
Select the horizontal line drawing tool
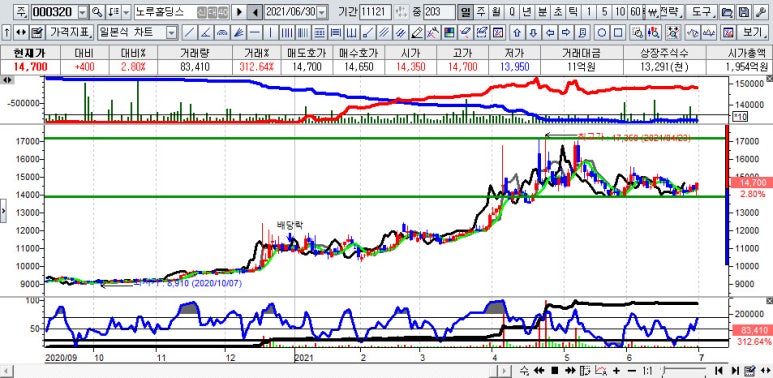tap(254, 33)
